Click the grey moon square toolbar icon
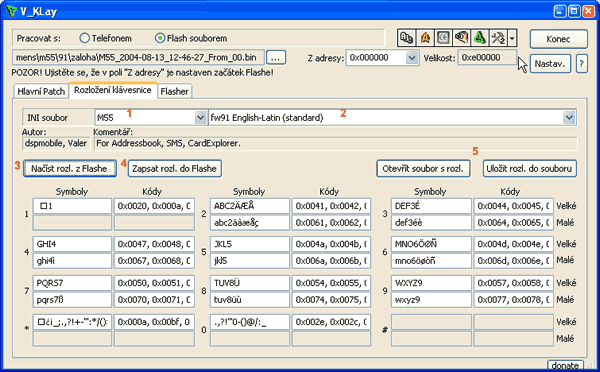600x372 pixels. tap(443, 38)
